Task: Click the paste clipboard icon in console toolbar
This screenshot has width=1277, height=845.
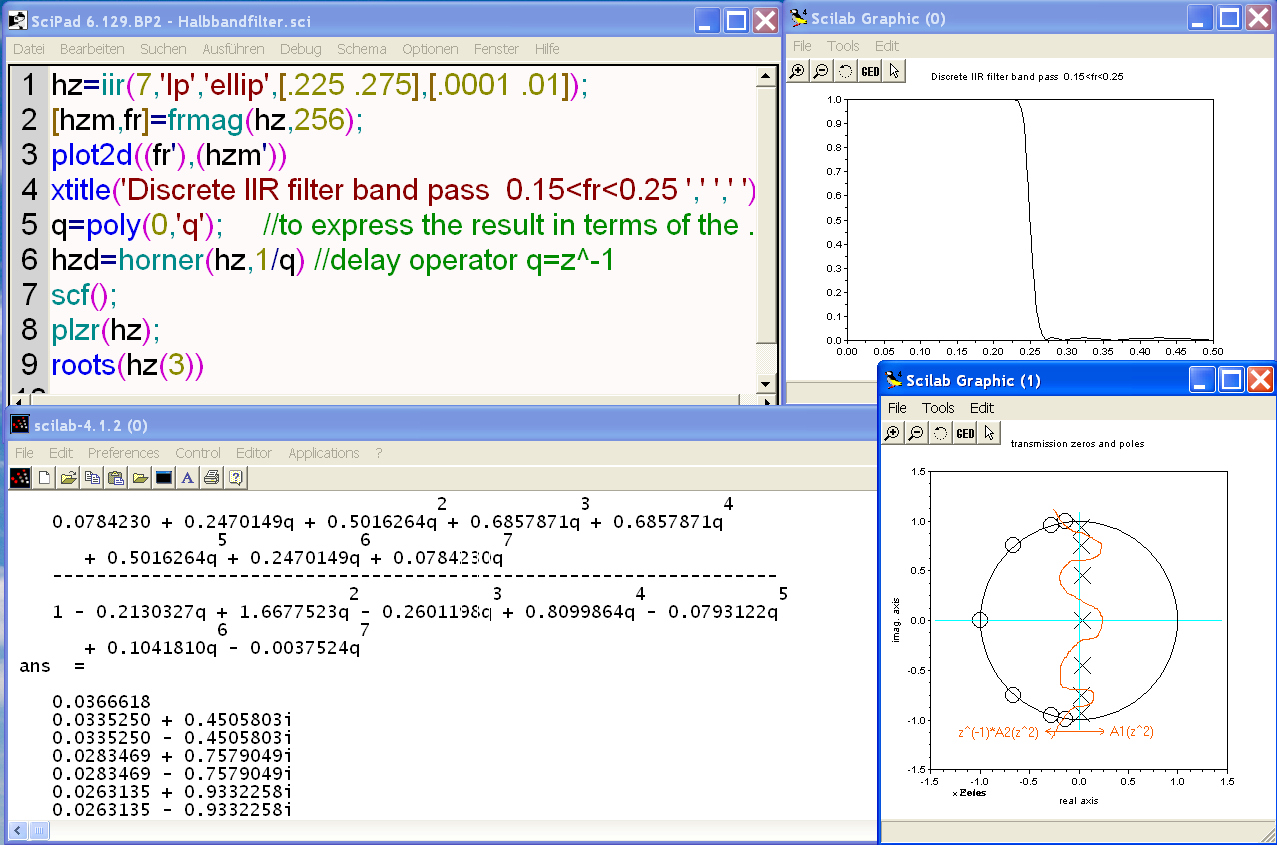Action: pos(115,478)
